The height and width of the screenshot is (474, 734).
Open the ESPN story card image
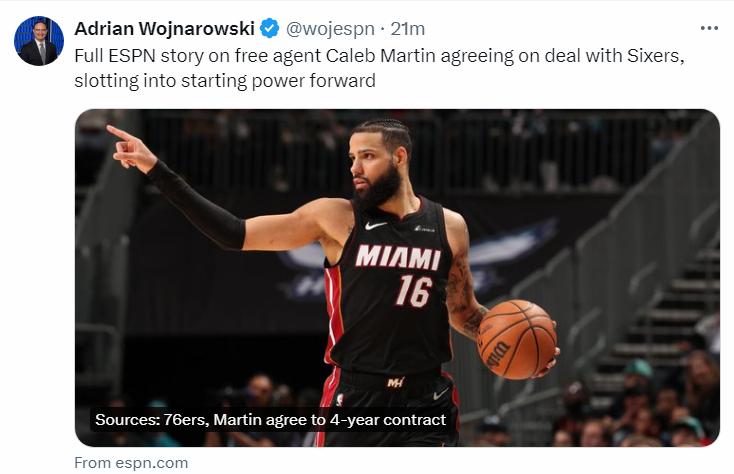[x=397, y=278]
